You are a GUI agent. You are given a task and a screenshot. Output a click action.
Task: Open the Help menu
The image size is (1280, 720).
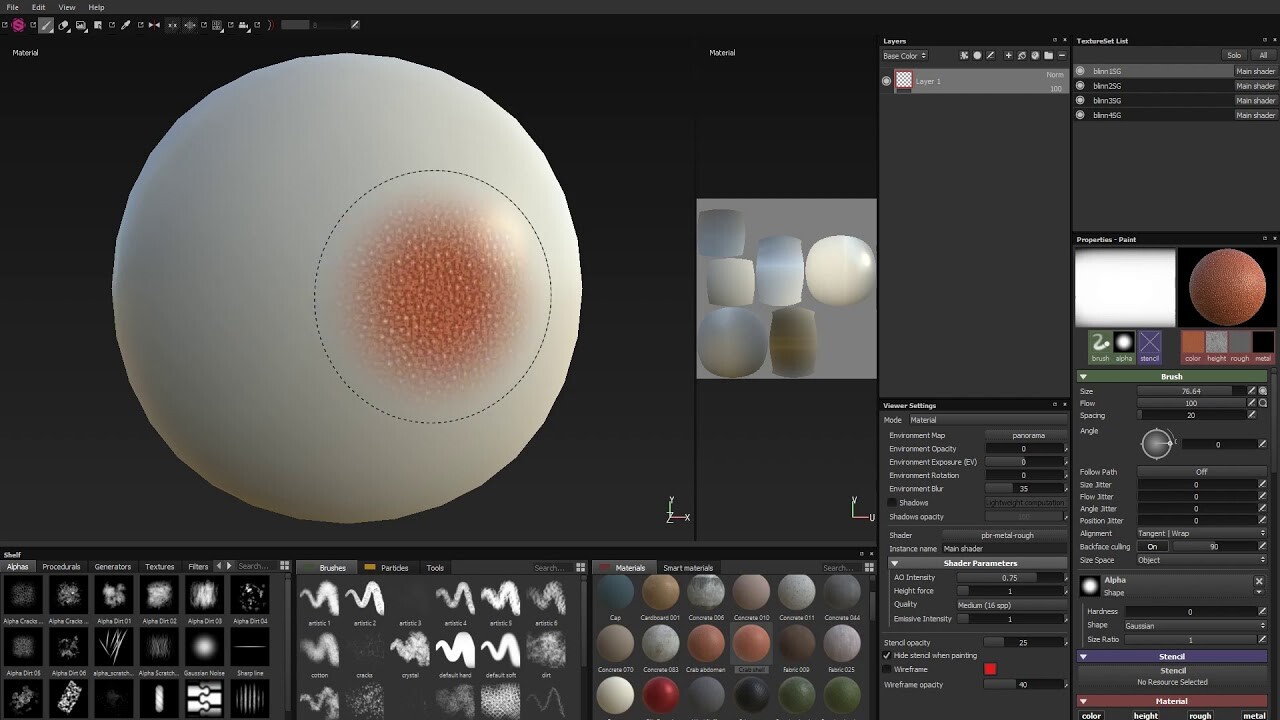[x=95, y=7]
